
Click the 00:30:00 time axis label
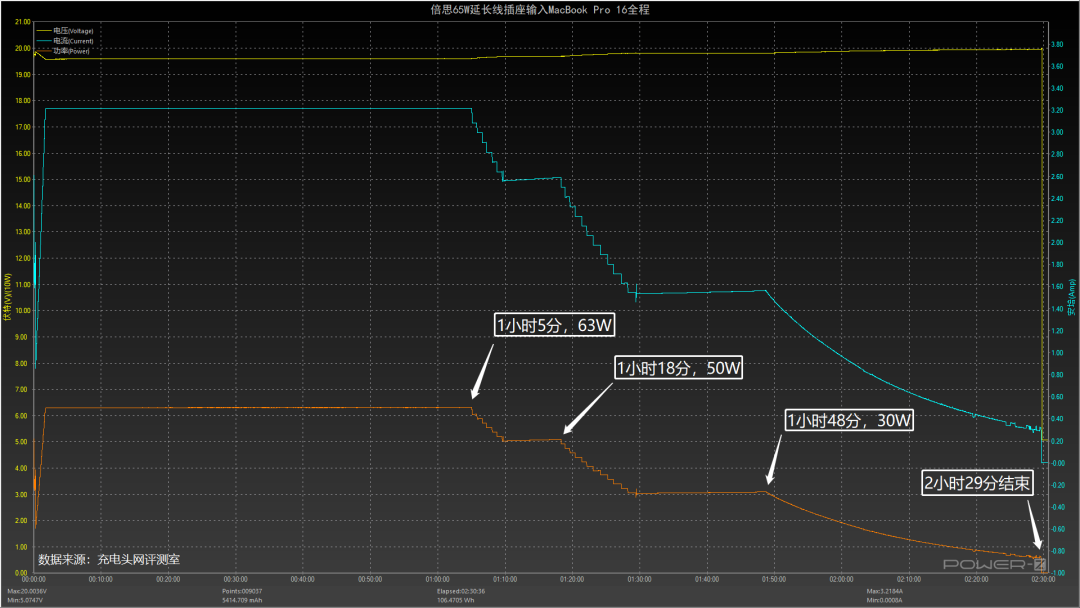(x=236, y=579)
